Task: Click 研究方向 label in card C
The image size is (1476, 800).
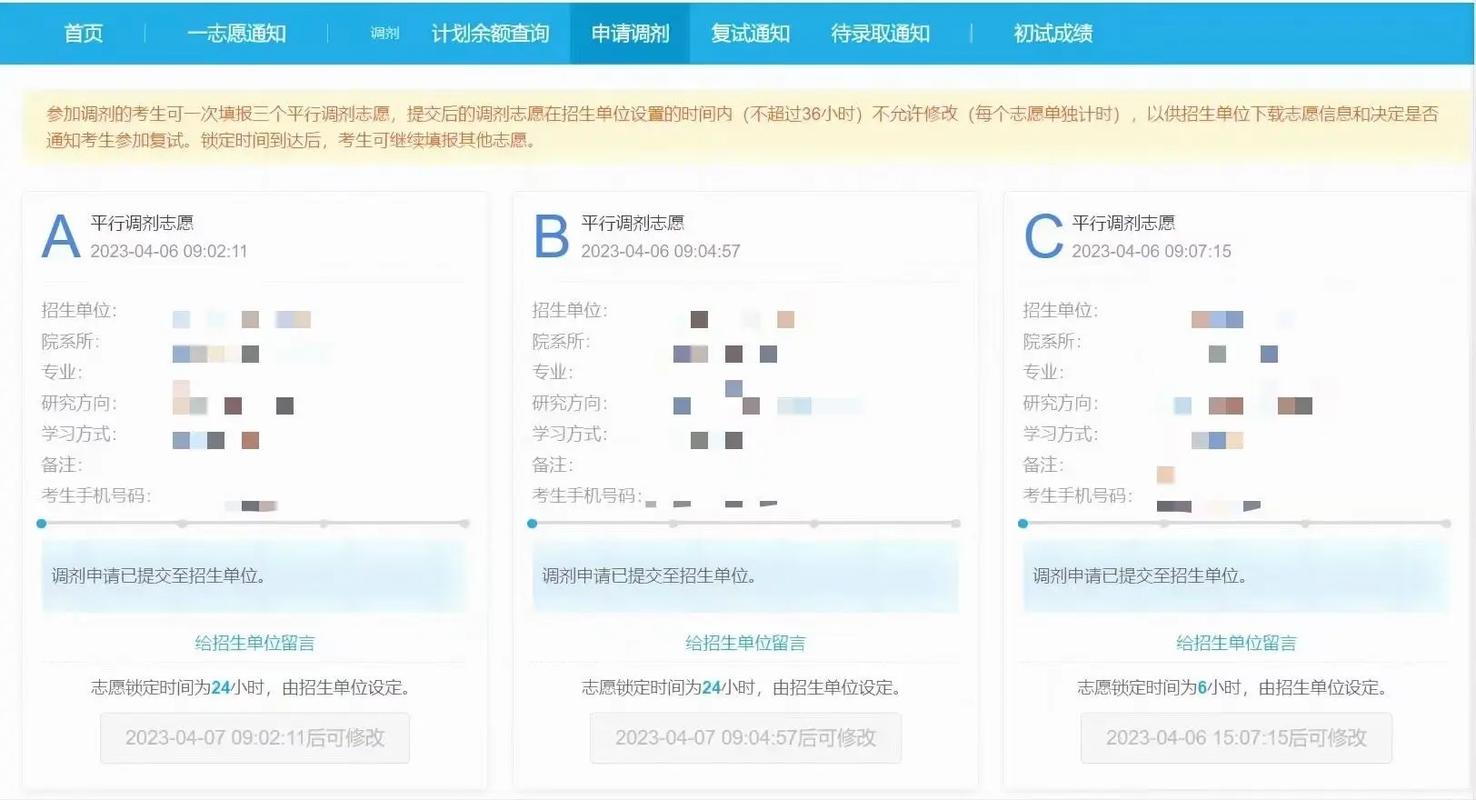Action: tap(1060, 403)
